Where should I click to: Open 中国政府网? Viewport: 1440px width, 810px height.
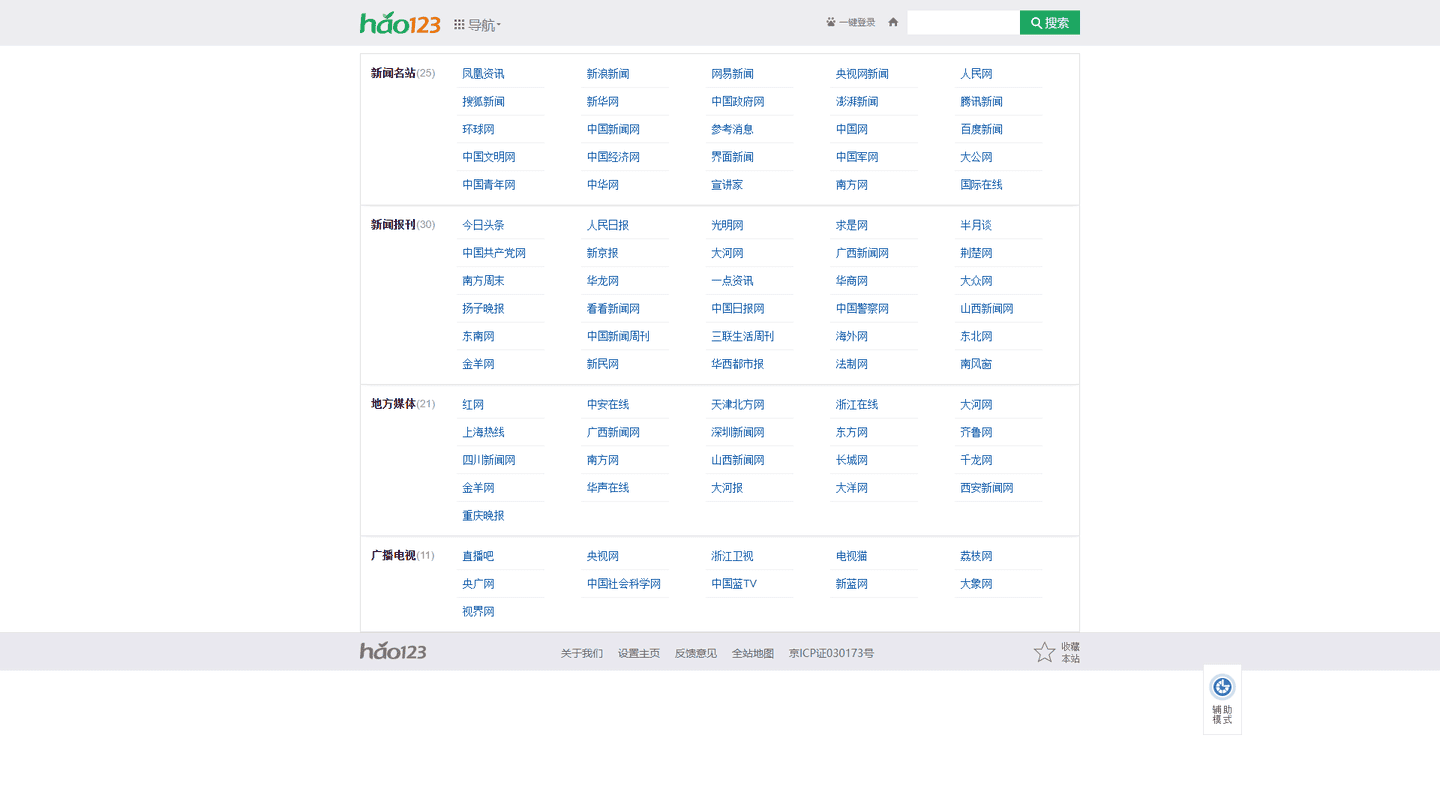(738, 102)
